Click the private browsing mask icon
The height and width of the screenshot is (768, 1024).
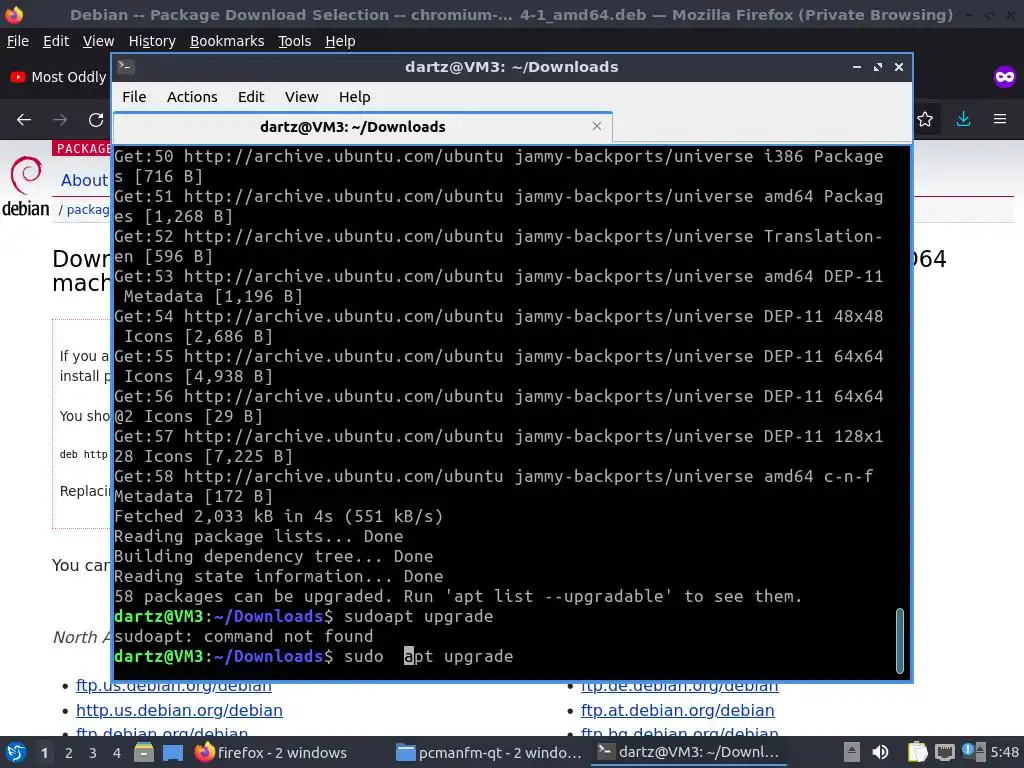[1004, 77]
